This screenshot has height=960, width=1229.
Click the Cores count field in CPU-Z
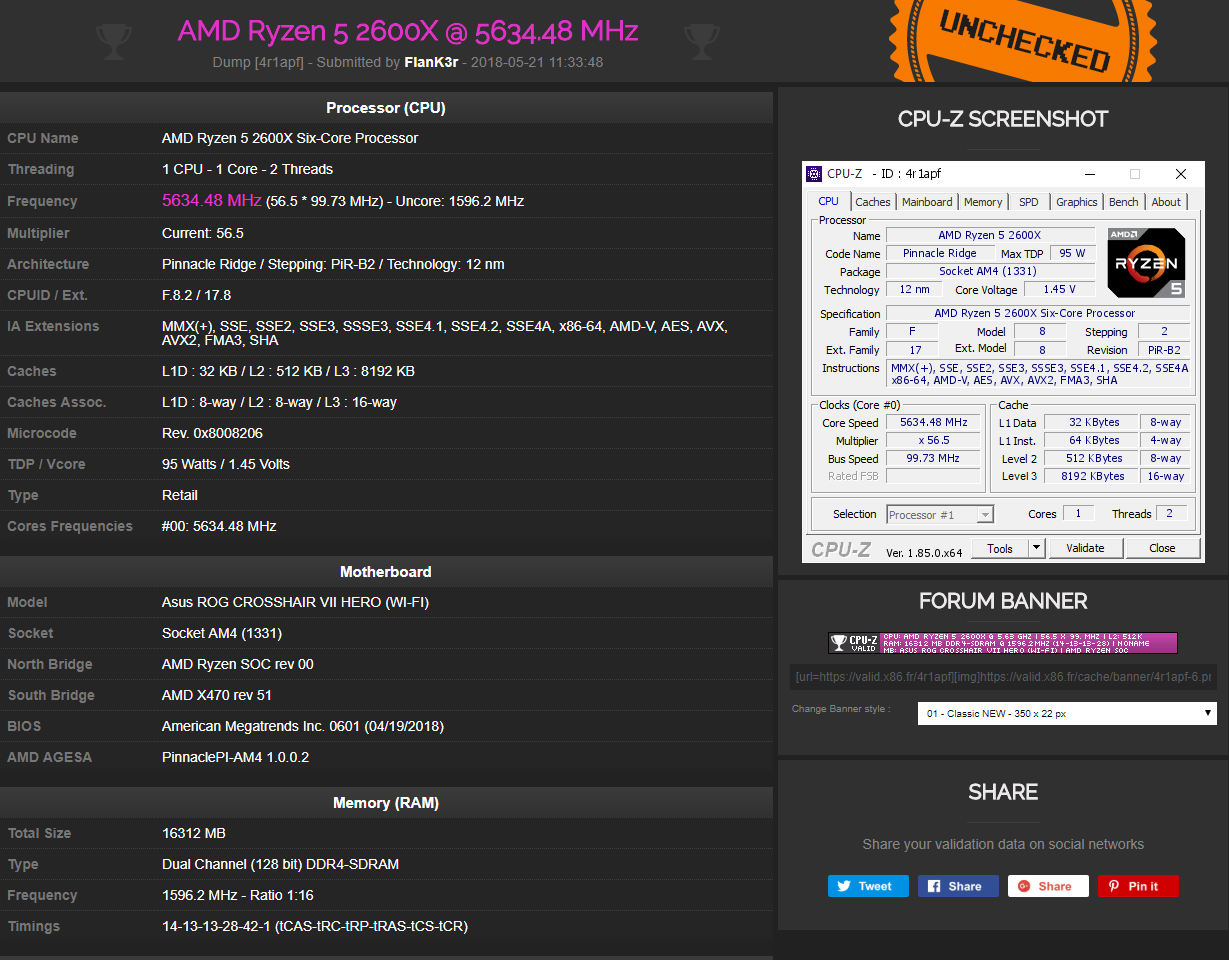[1078, 513]
